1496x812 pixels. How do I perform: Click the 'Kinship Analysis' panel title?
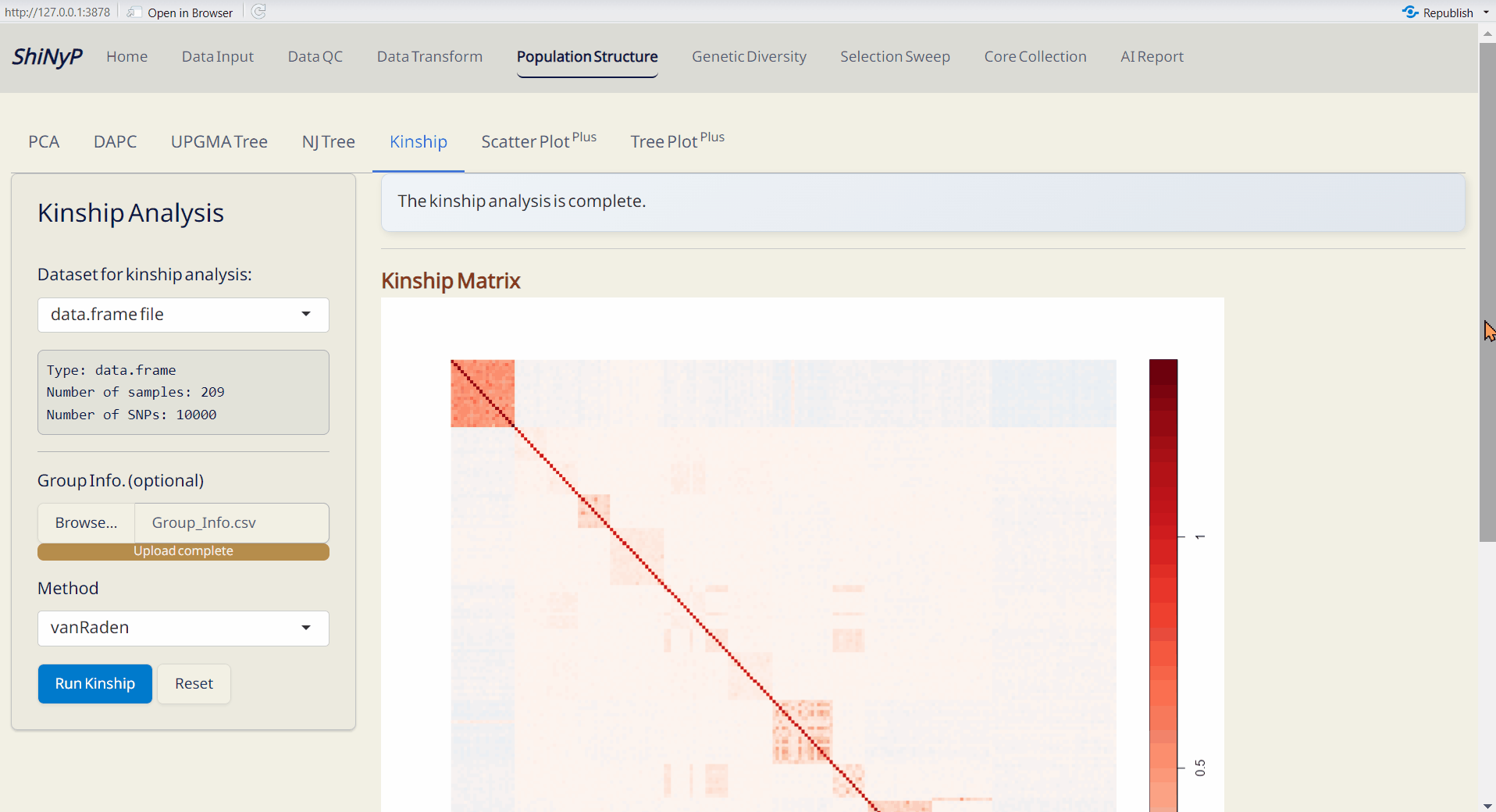point(130,213)
